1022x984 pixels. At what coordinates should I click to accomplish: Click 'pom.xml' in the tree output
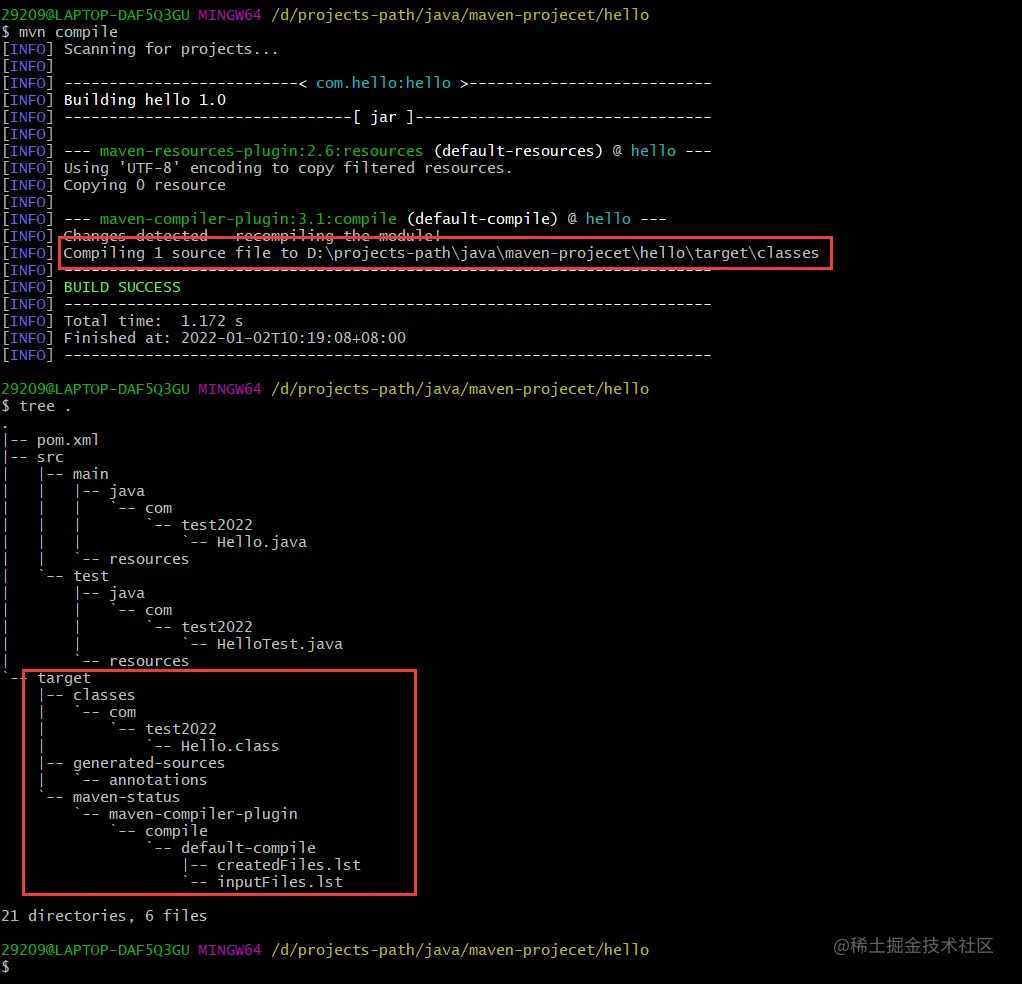(68, 440)
